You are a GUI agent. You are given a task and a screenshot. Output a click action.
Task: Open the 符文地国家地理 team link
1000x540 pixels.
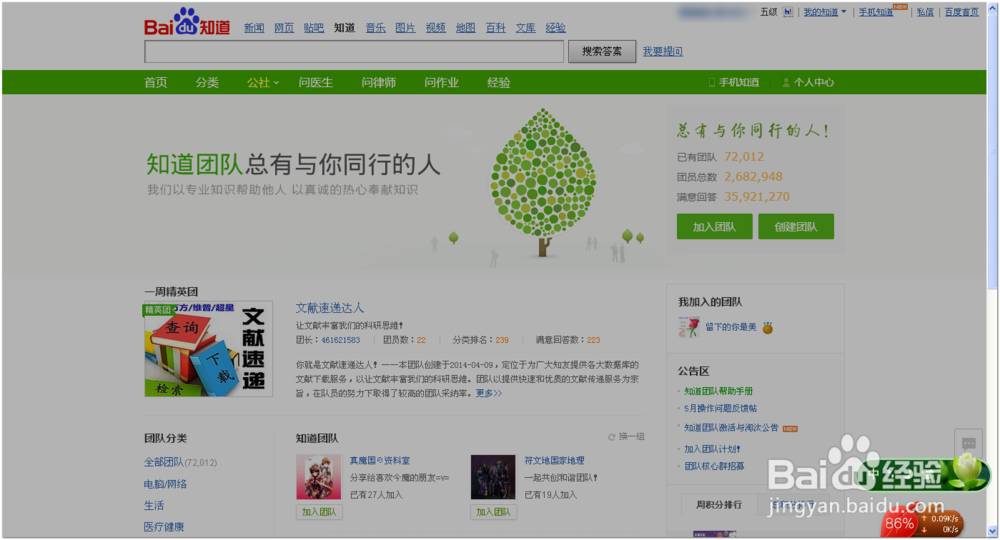click(x=554, y=460)
